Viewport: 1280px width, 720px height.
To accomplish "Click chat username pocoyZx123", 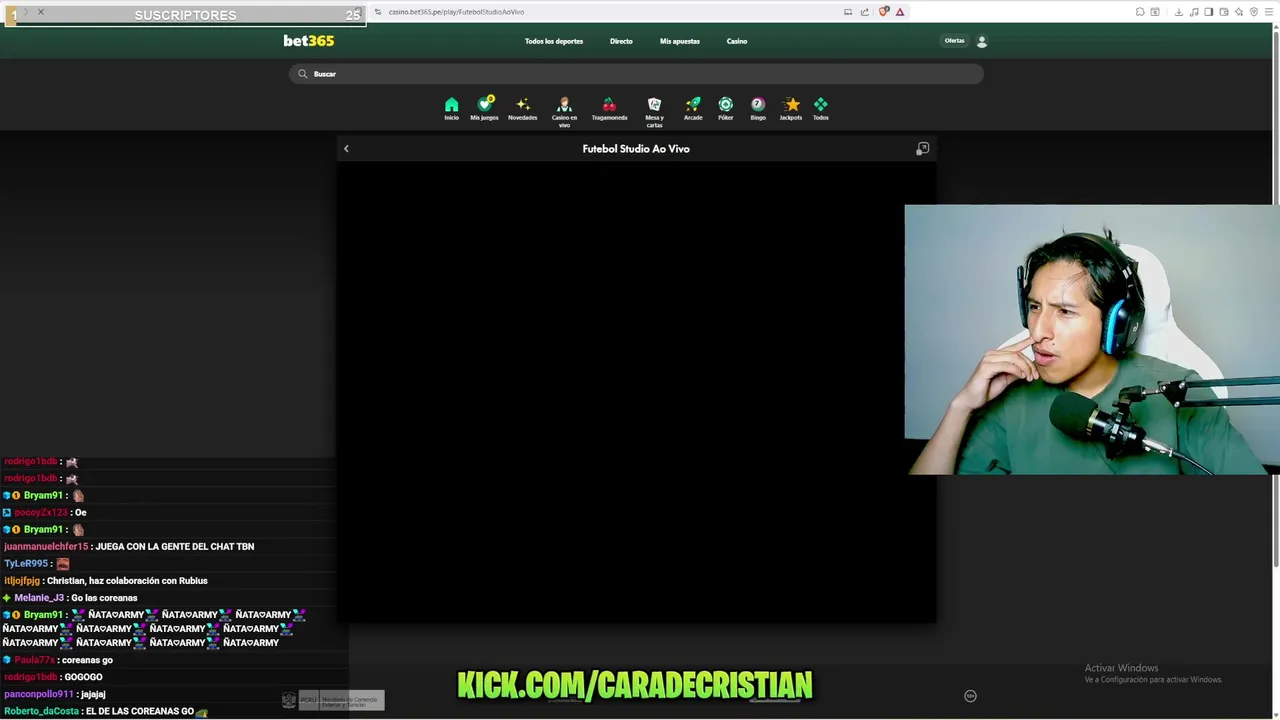I will [x=41, y=513].
